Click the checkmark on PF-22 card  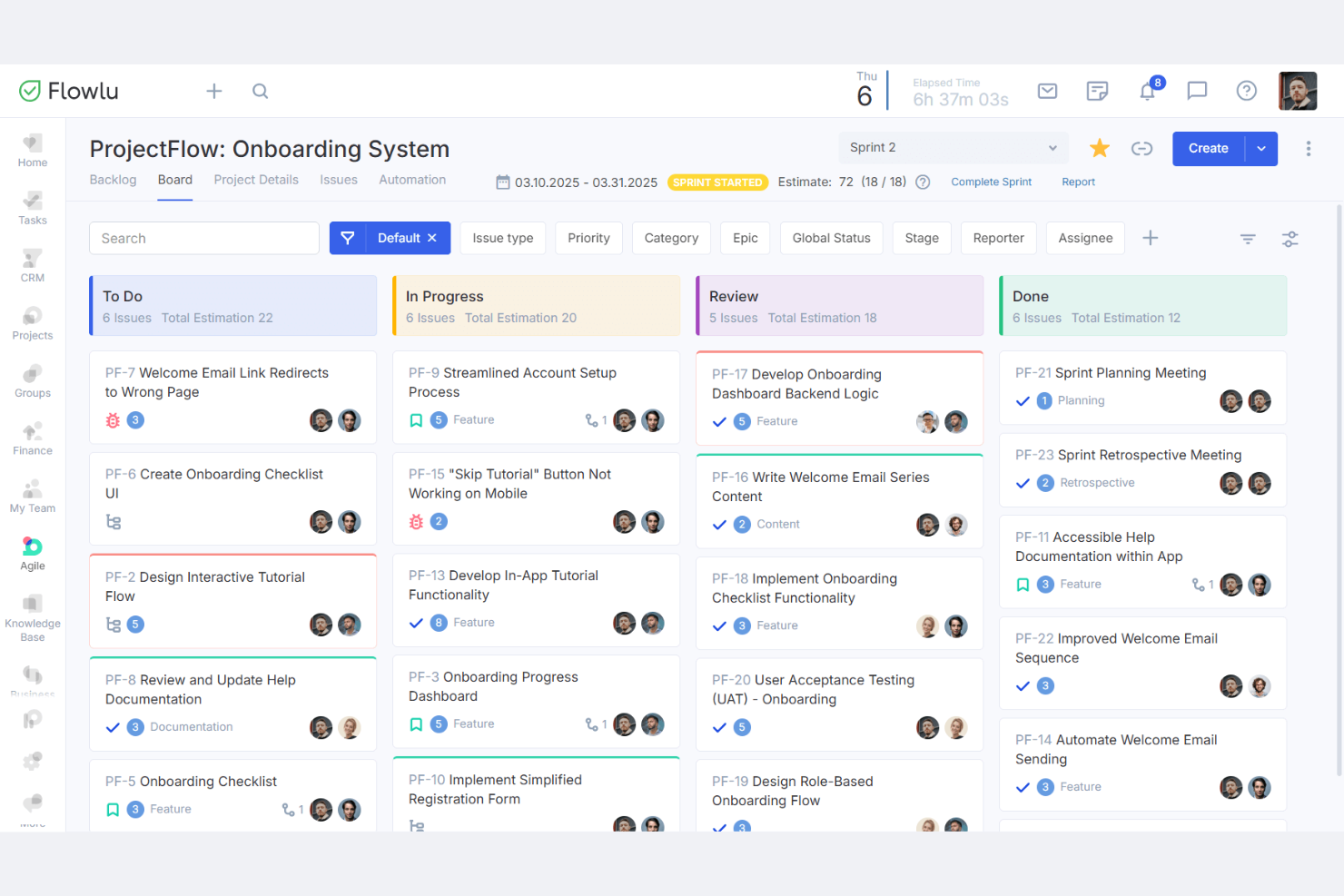pos(1023,686)
